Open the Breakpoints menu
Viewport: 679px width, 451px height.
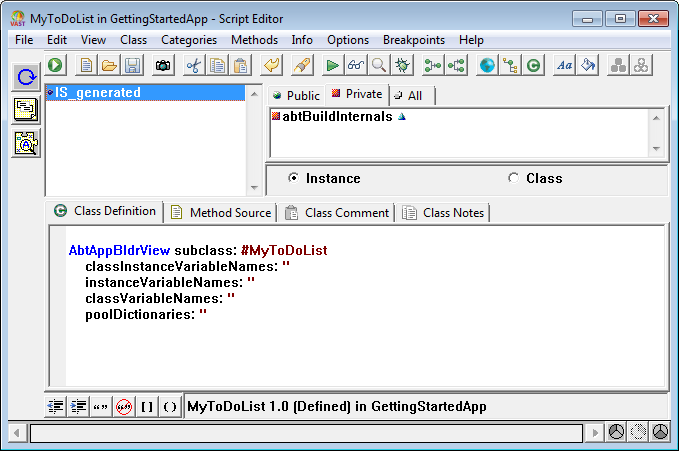pyautogui.click(x=414, y=40)
